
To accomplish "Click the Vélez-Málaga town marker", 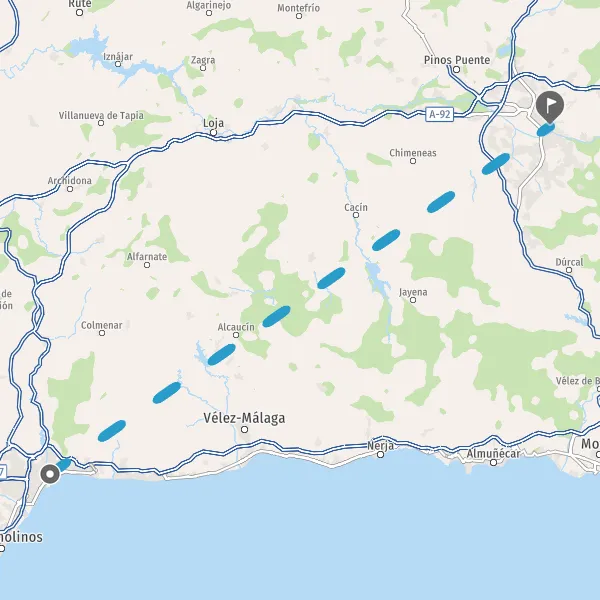I will coord(245,430).
